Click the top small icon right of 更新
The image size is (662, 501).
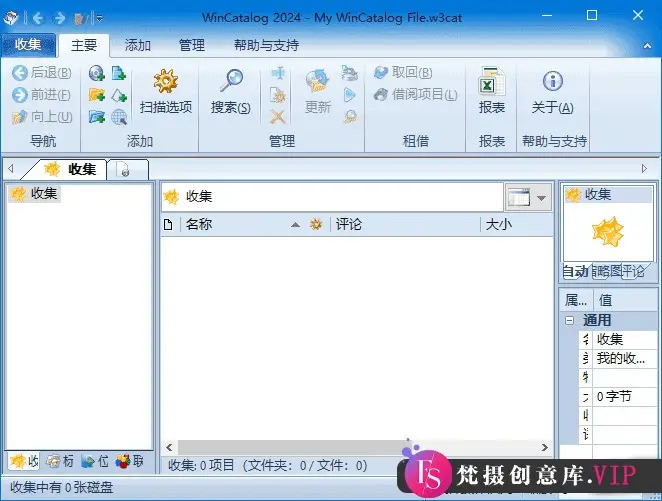click(x=350, y=73)
